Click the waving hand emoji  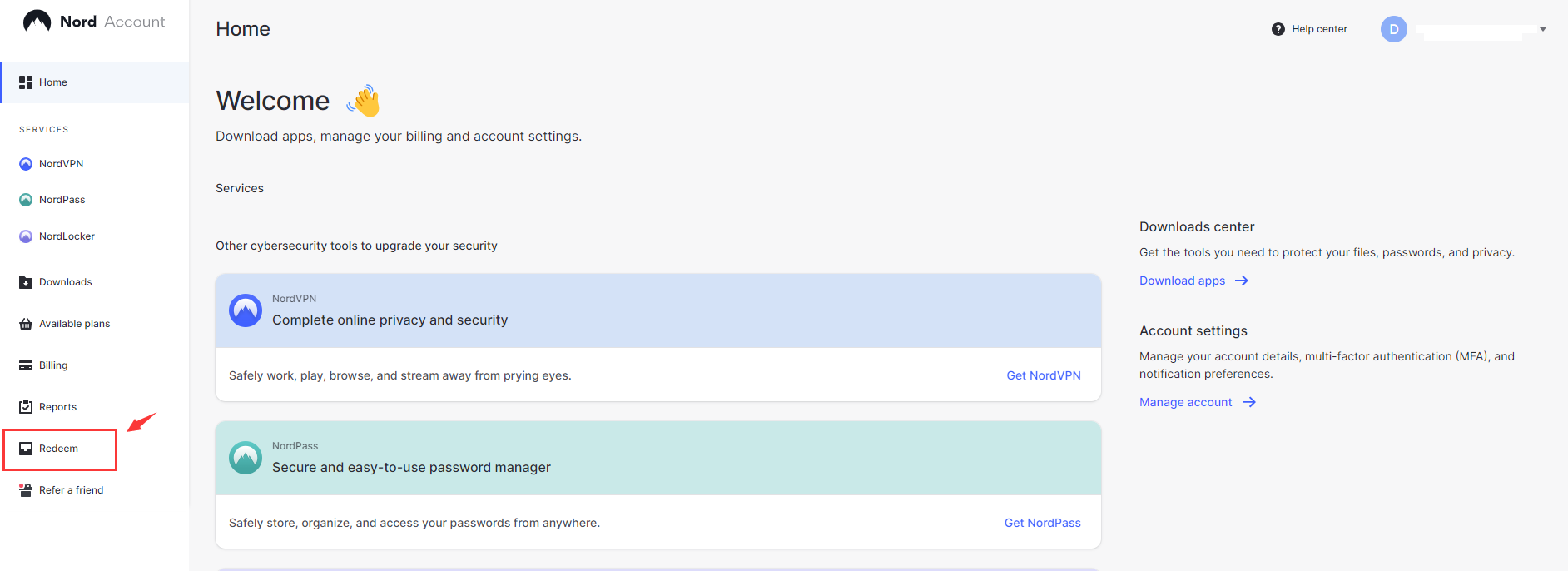click(364, 101)
